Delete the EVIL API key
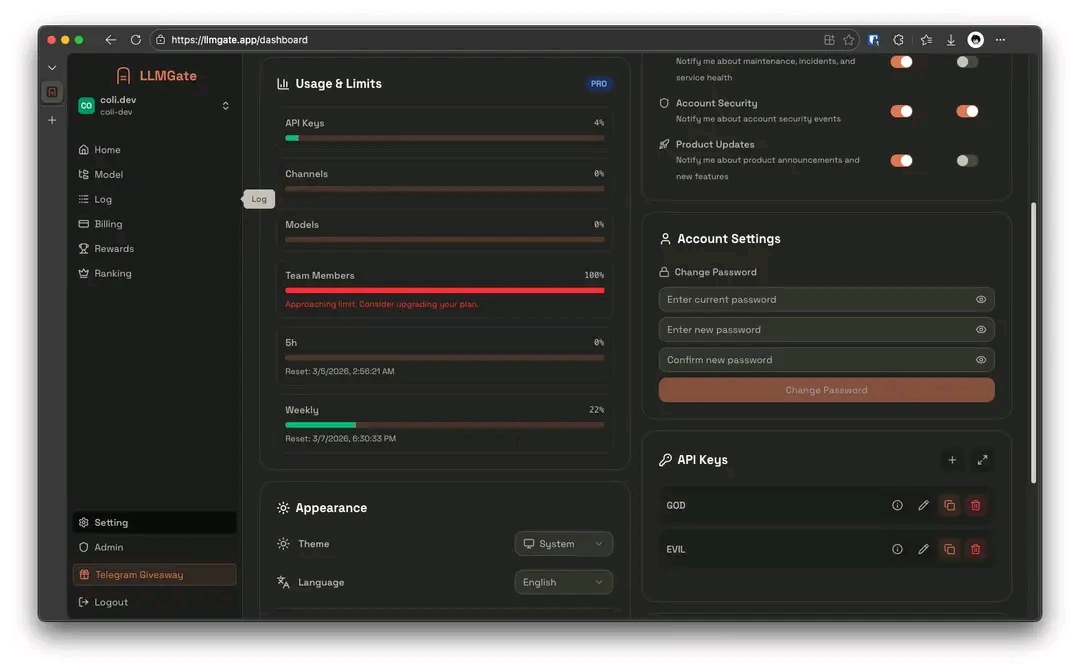Viewport: 1080px width, 672px height. coord(975,549)
